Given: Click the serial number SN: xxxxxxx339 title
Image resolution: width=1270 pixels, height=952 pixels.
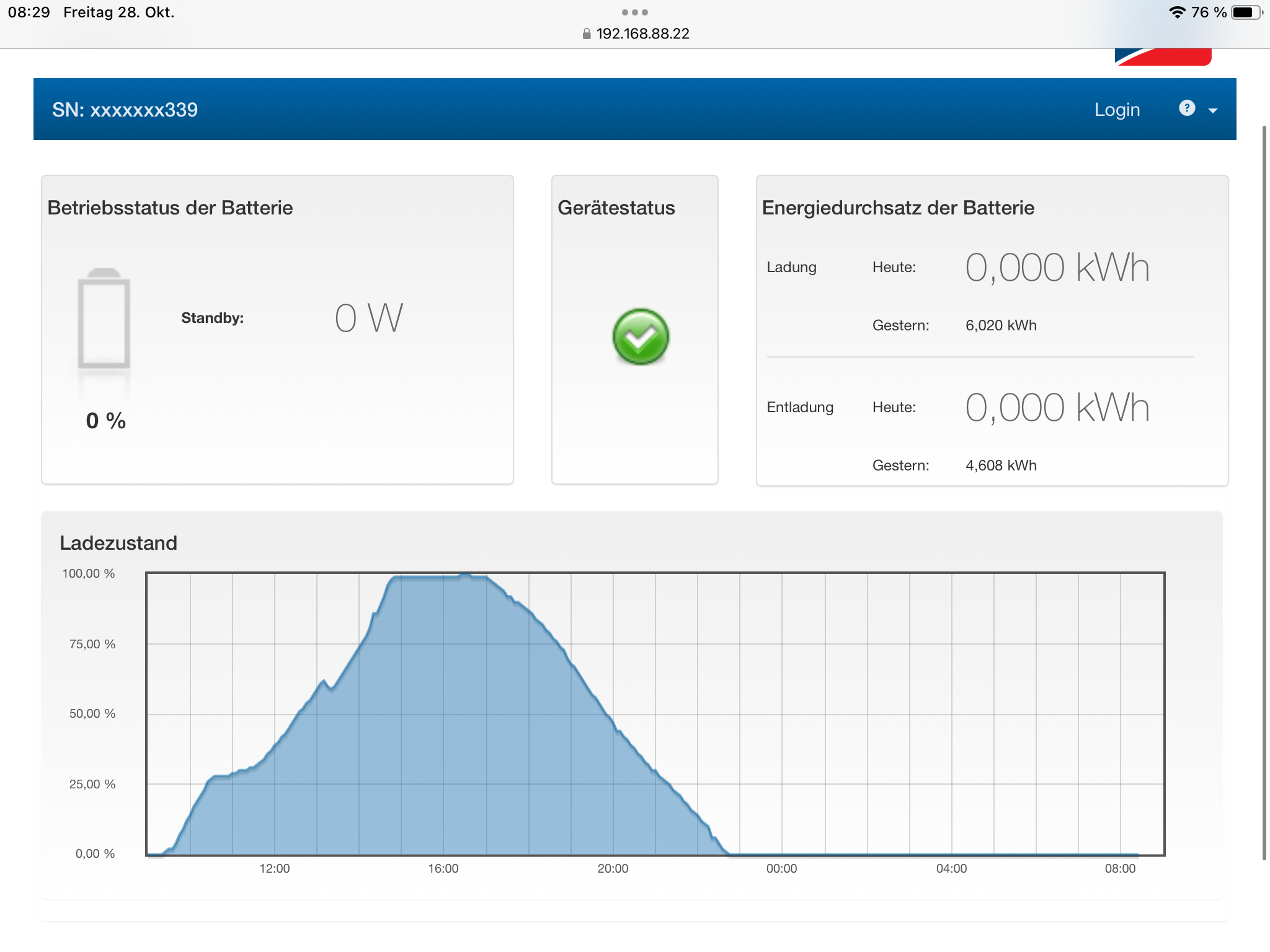Looking at the screenshot, I should point(125,110).
